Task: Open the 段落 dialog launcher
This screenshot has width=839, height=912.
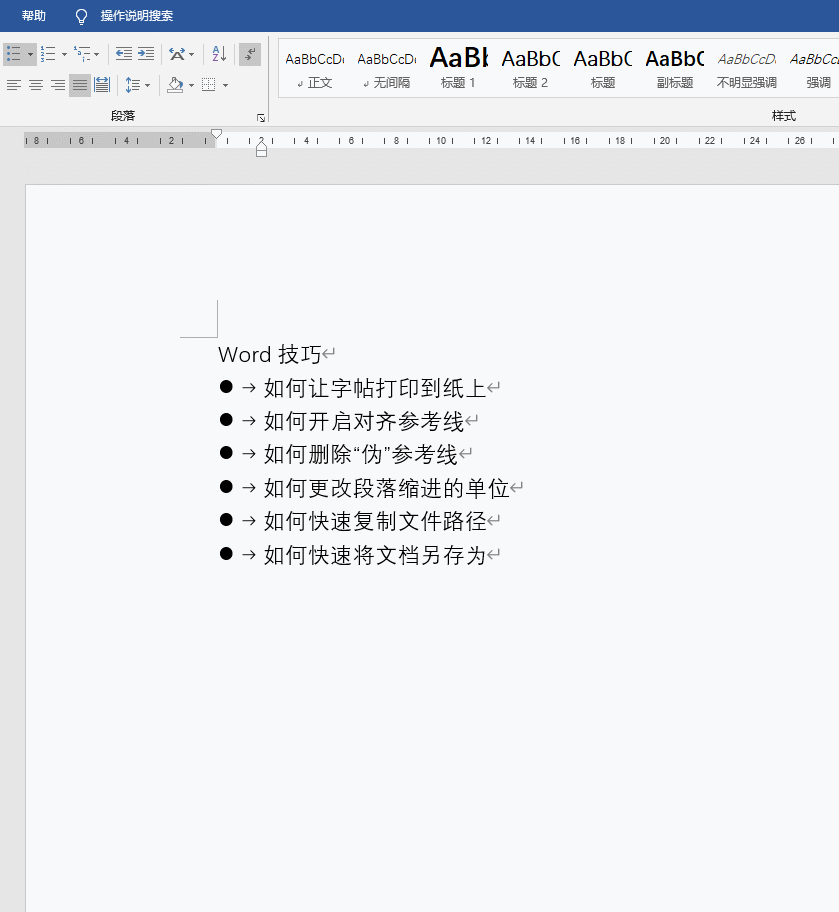Action: click(x=260, y=117)
